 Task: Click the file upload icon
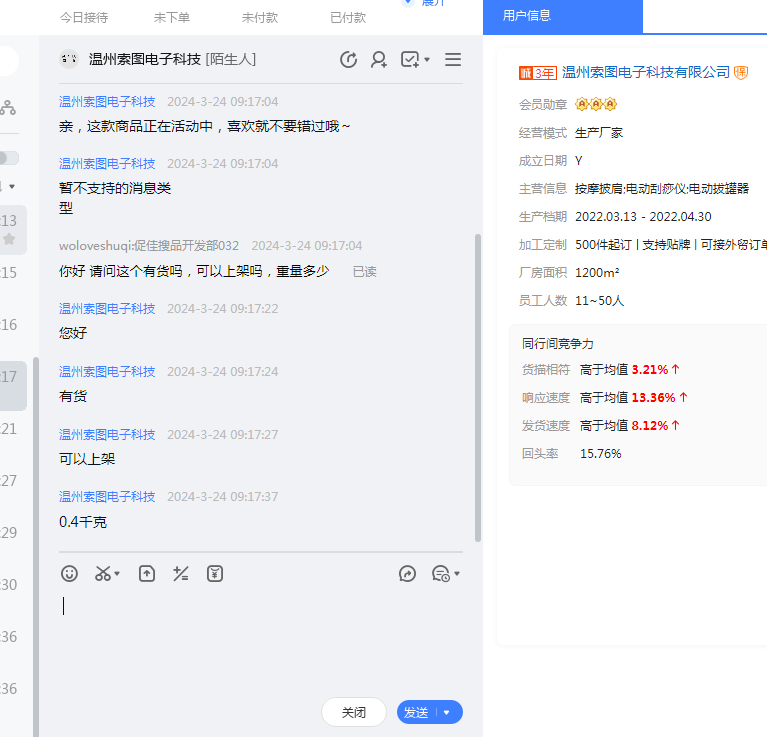tap(147, 574)
